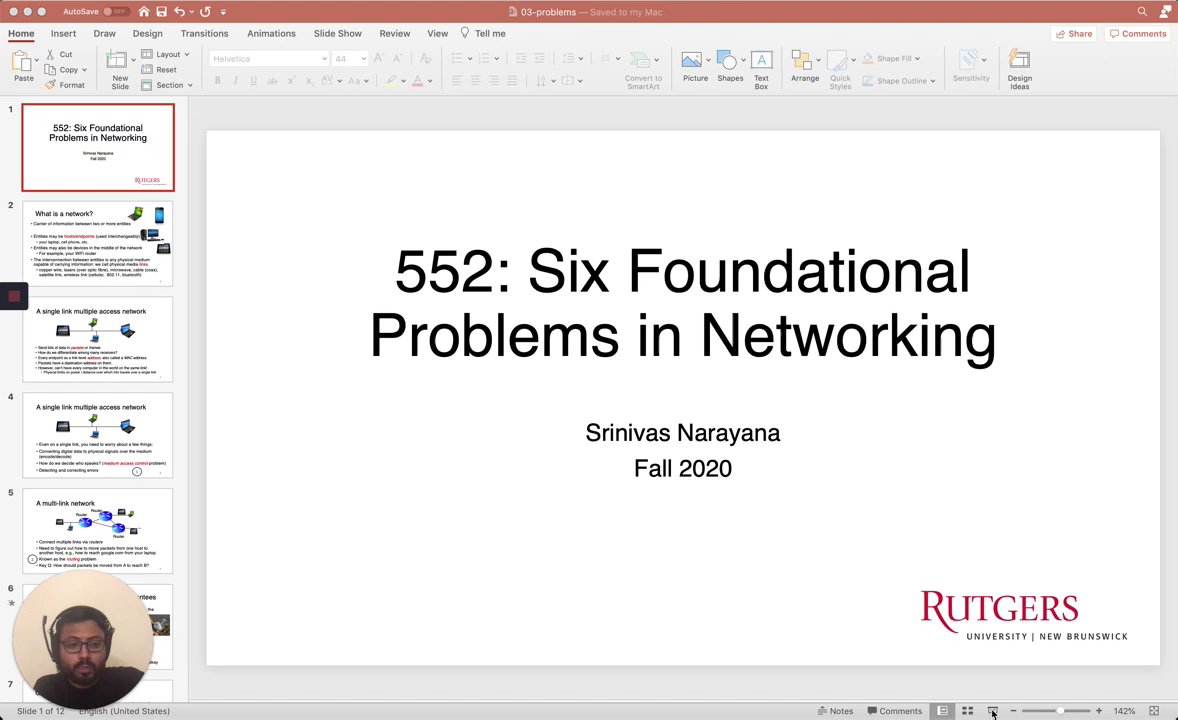The image size is (1178, 720).
Task: Zoom out with the minus button
Action: (1013, 711)
